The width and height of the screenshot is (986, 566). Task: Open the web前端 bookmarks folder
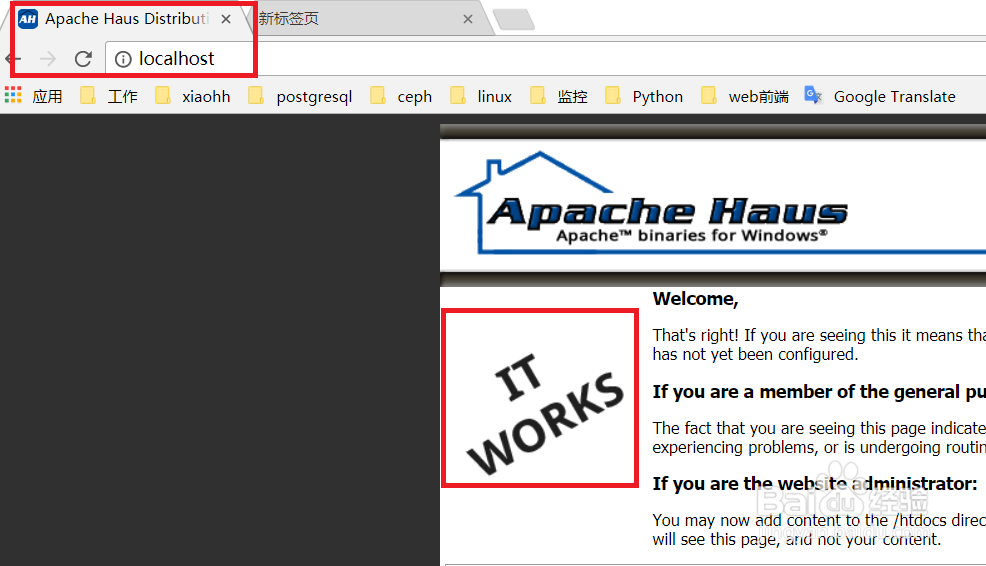coord(745,96)
